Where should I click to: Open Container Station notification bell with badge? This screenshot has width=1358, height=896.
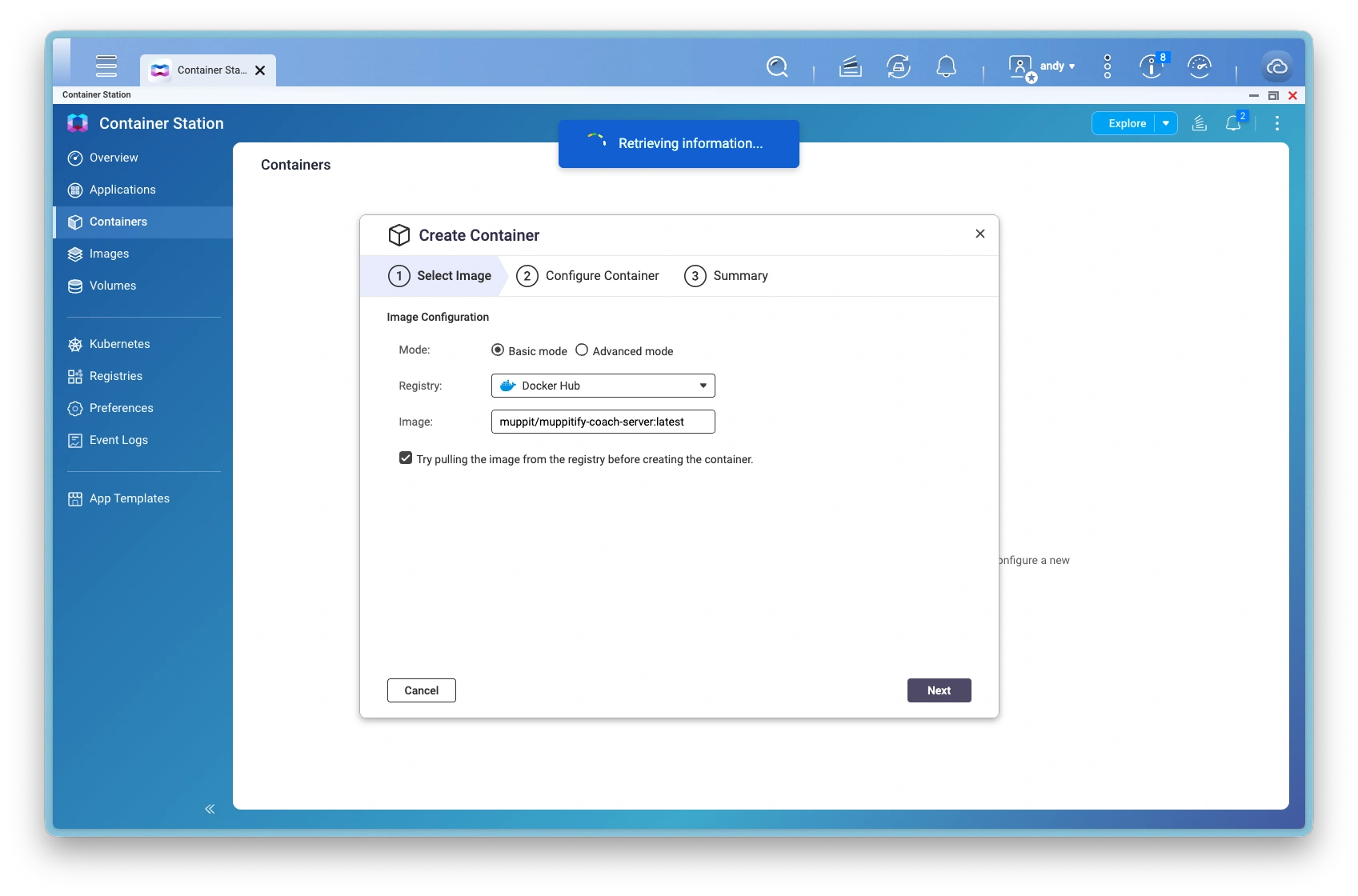coord(1233,123)
